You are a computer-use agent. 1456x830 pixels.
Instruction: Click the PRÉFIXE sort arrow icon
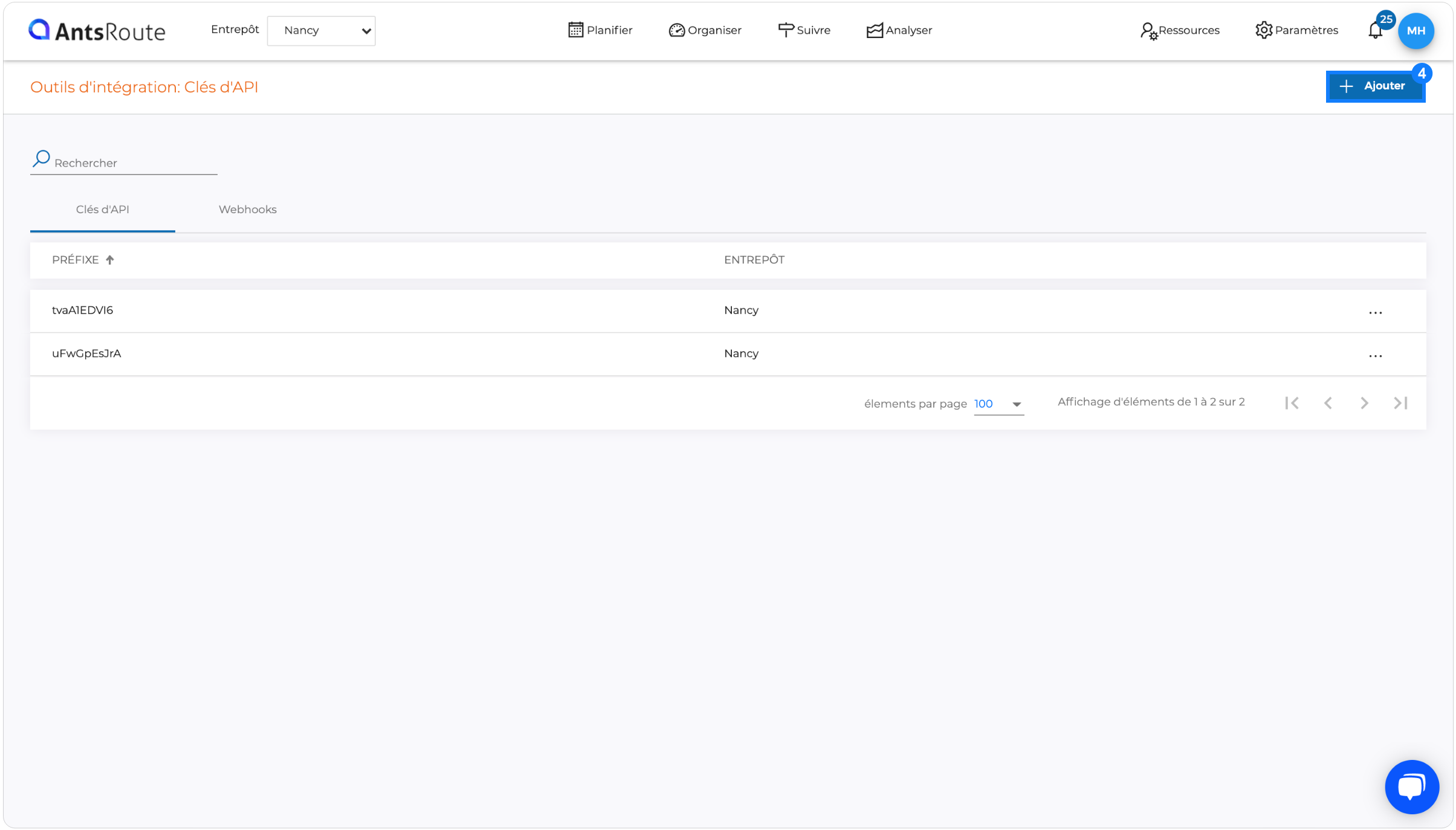coord(110,260)
